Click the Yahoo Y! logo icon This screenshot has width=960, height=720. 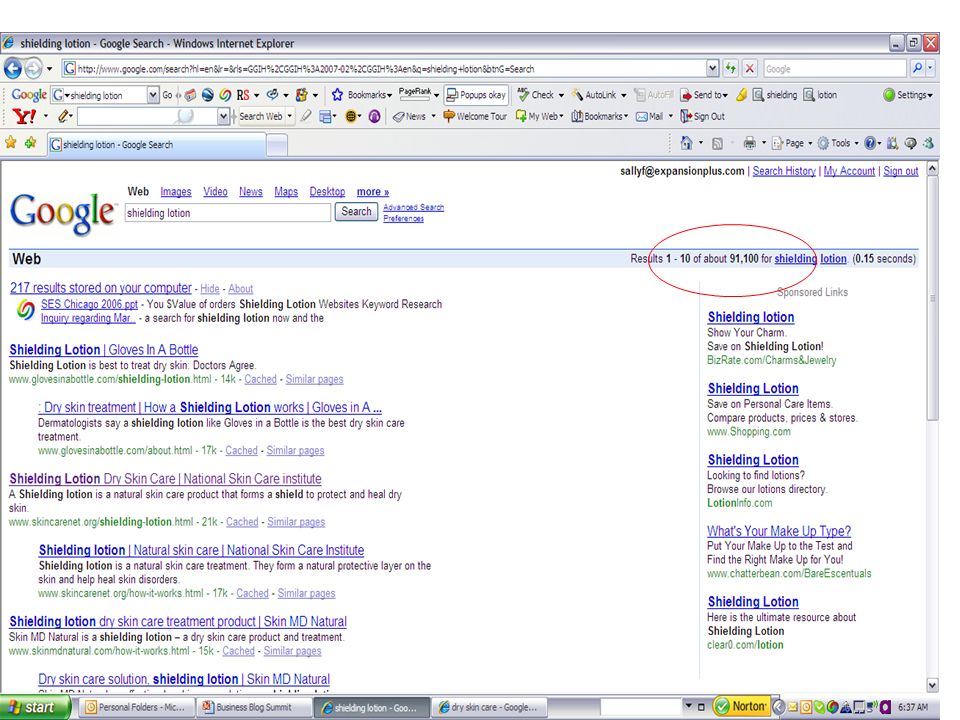pyautogui.click(x=24, y=116)
